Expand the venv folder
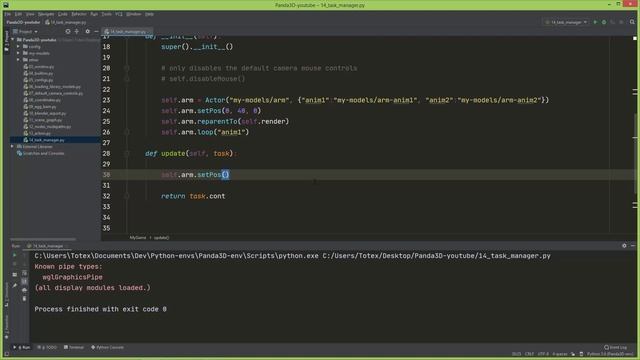 coord(18,60)
